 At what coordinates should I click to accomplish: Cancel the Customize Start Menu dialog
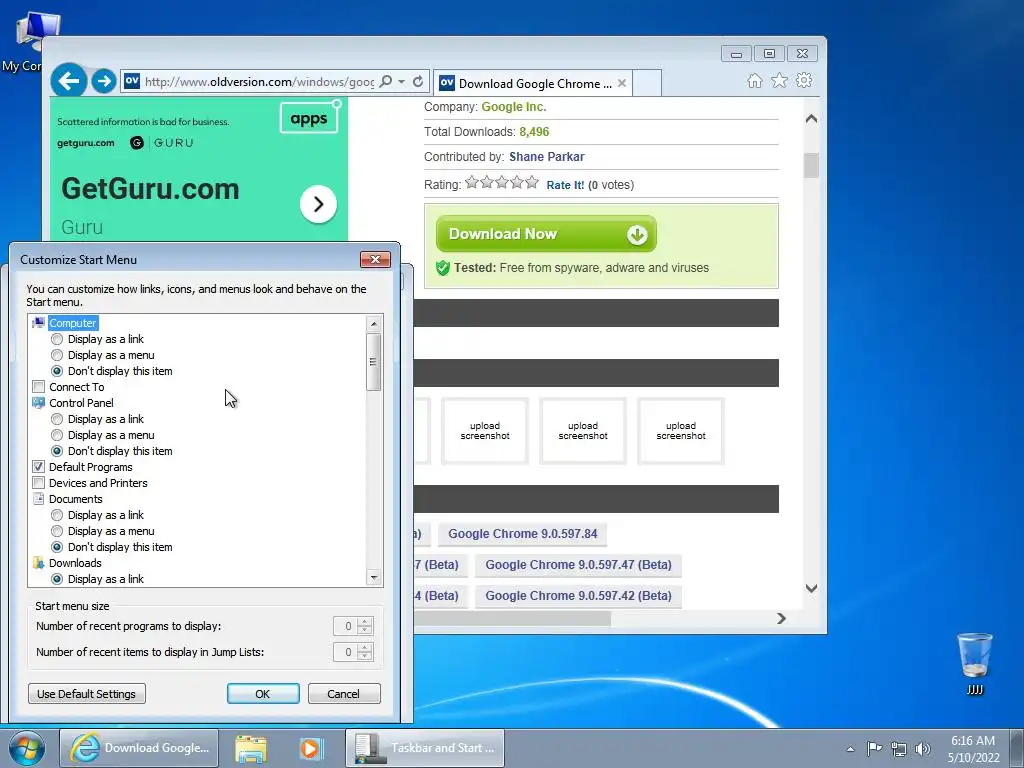tap(344, 694)
